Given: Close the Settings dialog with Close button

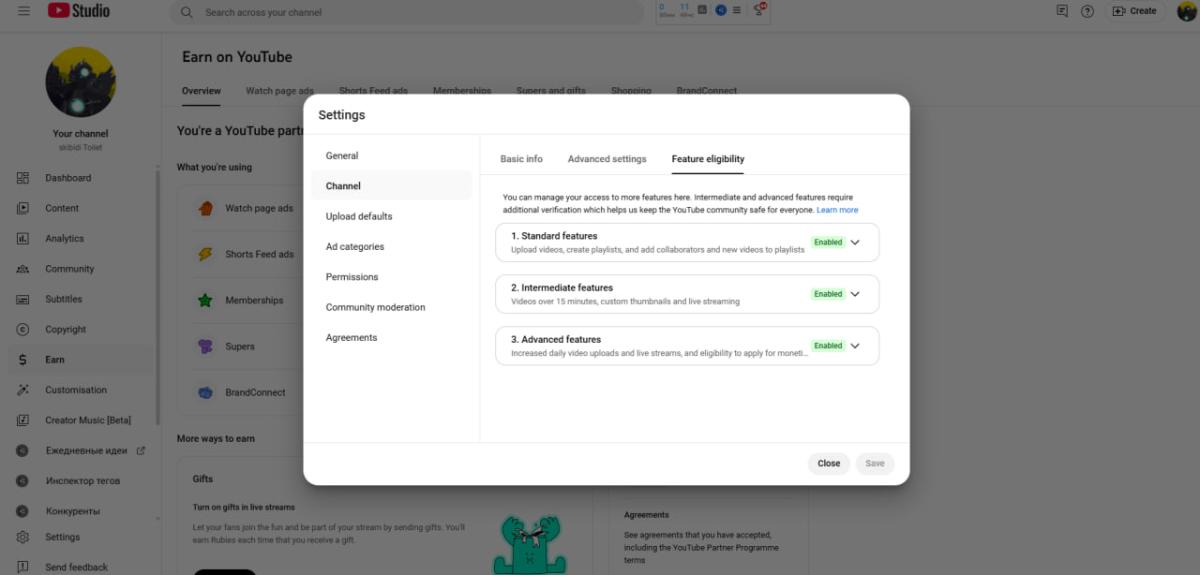Looking at the screenshot, I should (x=829, y=464).
